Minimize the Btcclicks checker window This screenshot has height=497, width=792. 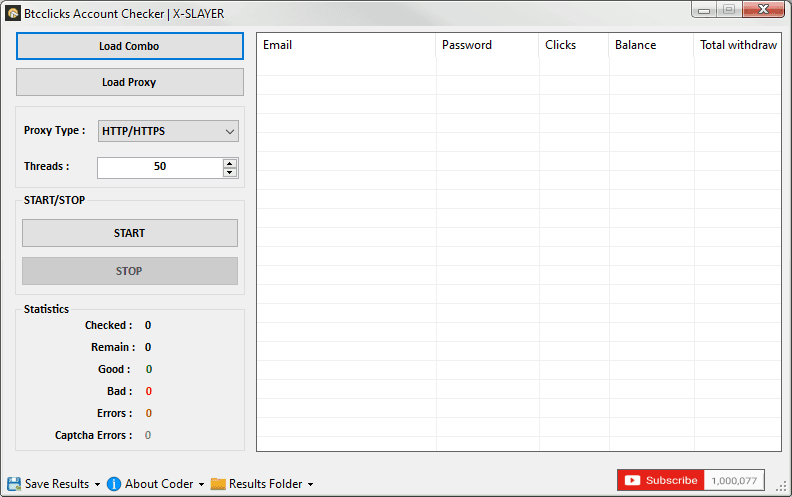(x=704, y=10)
